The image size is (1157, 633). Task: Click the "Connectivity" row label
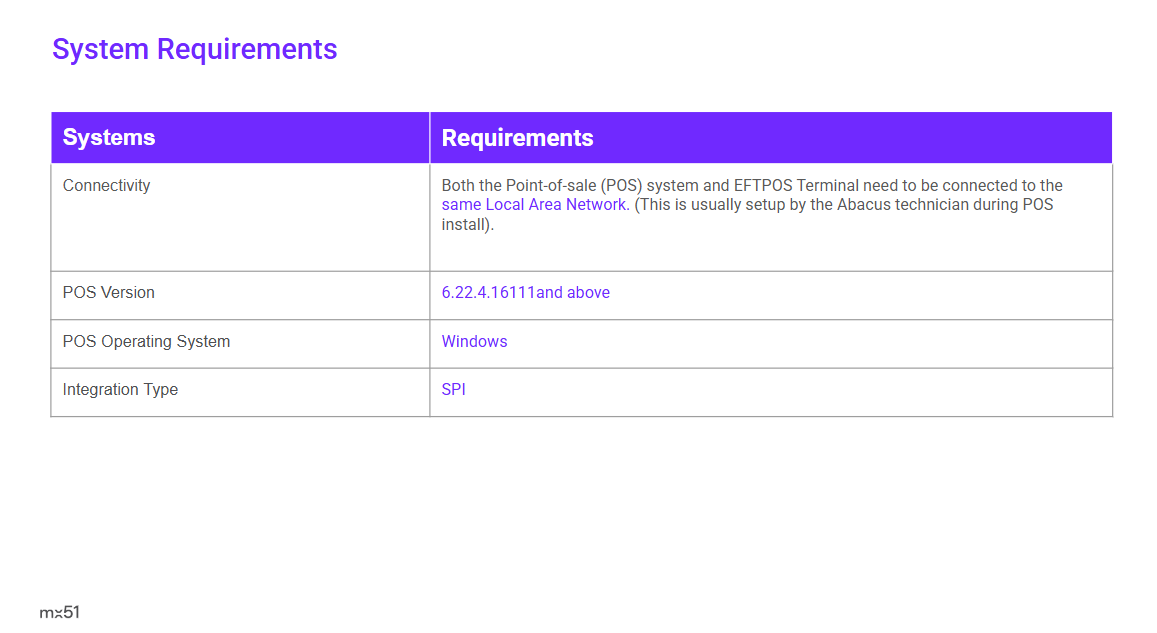pyautogui.click(x=106, y=186)
